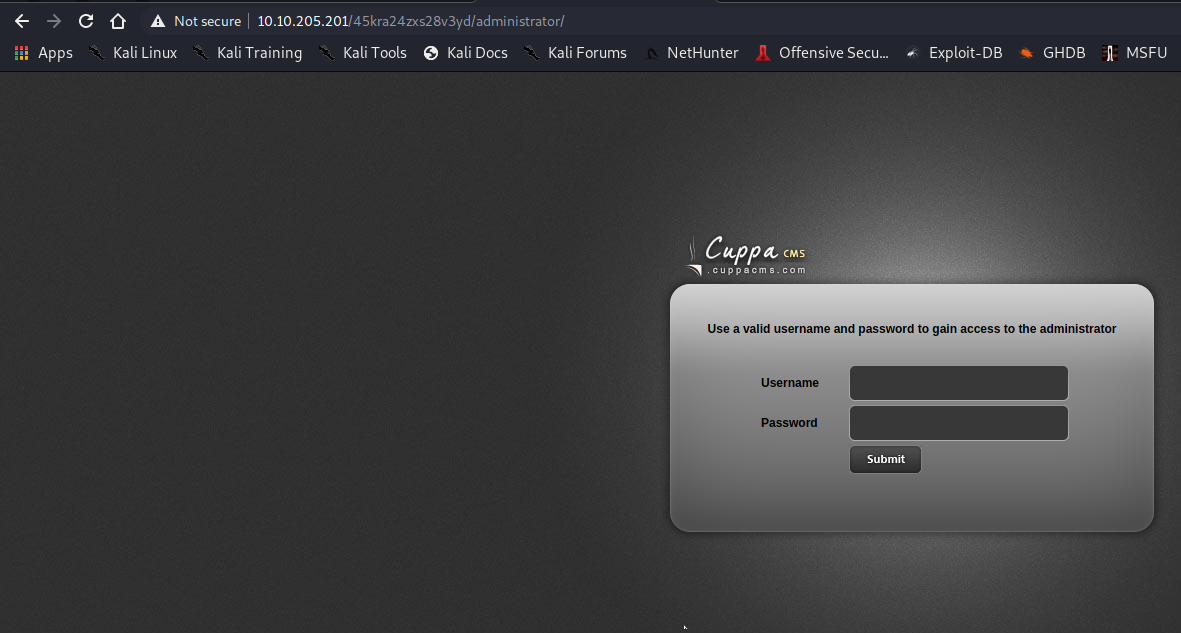Click the MSFU favicon

click(x=1109, y=53)
